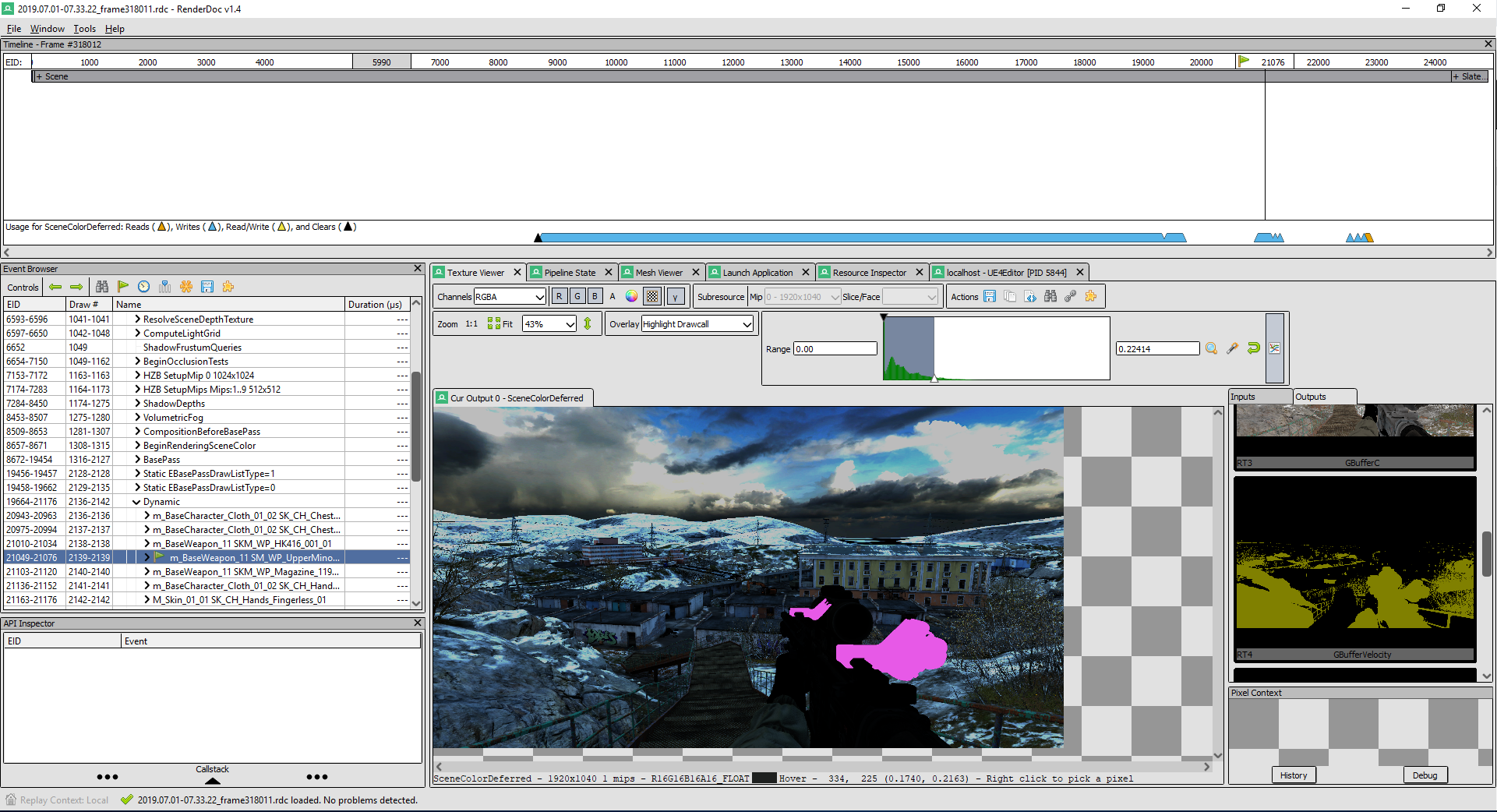The height and width of the screenshot is (812, 1497).
Task: Save the texture with the Actions floppy disk icon
Action: click(990, 296)
